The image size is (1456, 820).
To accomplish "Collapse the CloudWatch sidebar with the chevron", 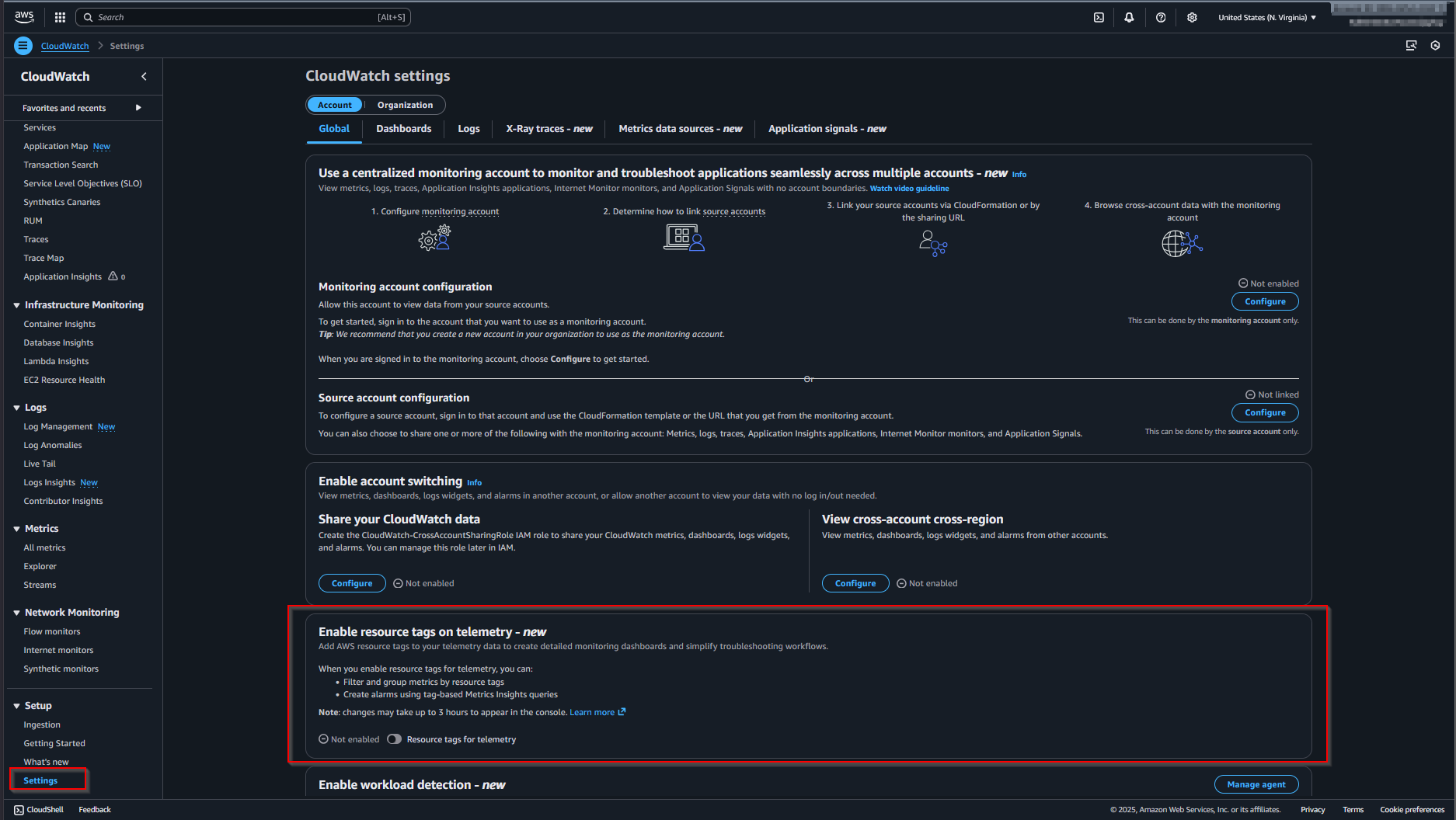I will click(144, 76).
